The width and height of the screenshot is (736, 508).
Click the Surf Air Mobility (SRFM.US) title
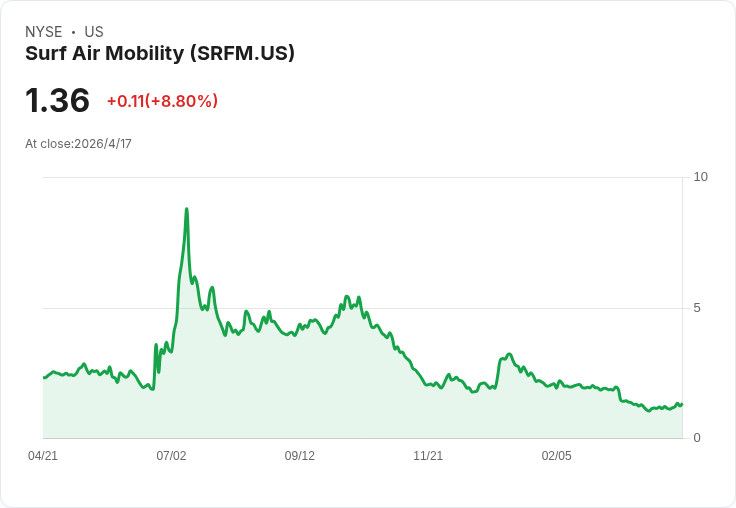pos(160,53)
